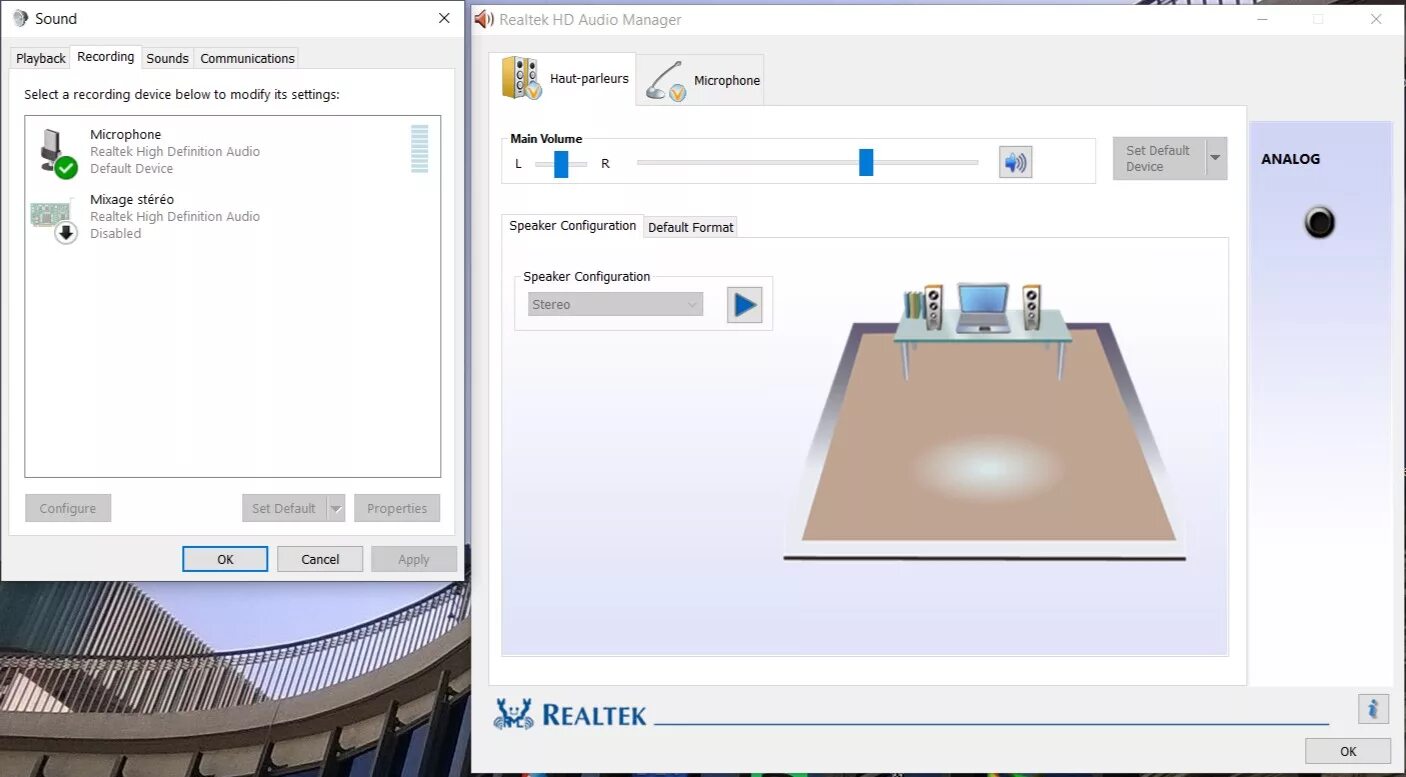Click the Set Default button in Sound dialog
Viewport: 1406px width, 777px height.
[284, 508]
